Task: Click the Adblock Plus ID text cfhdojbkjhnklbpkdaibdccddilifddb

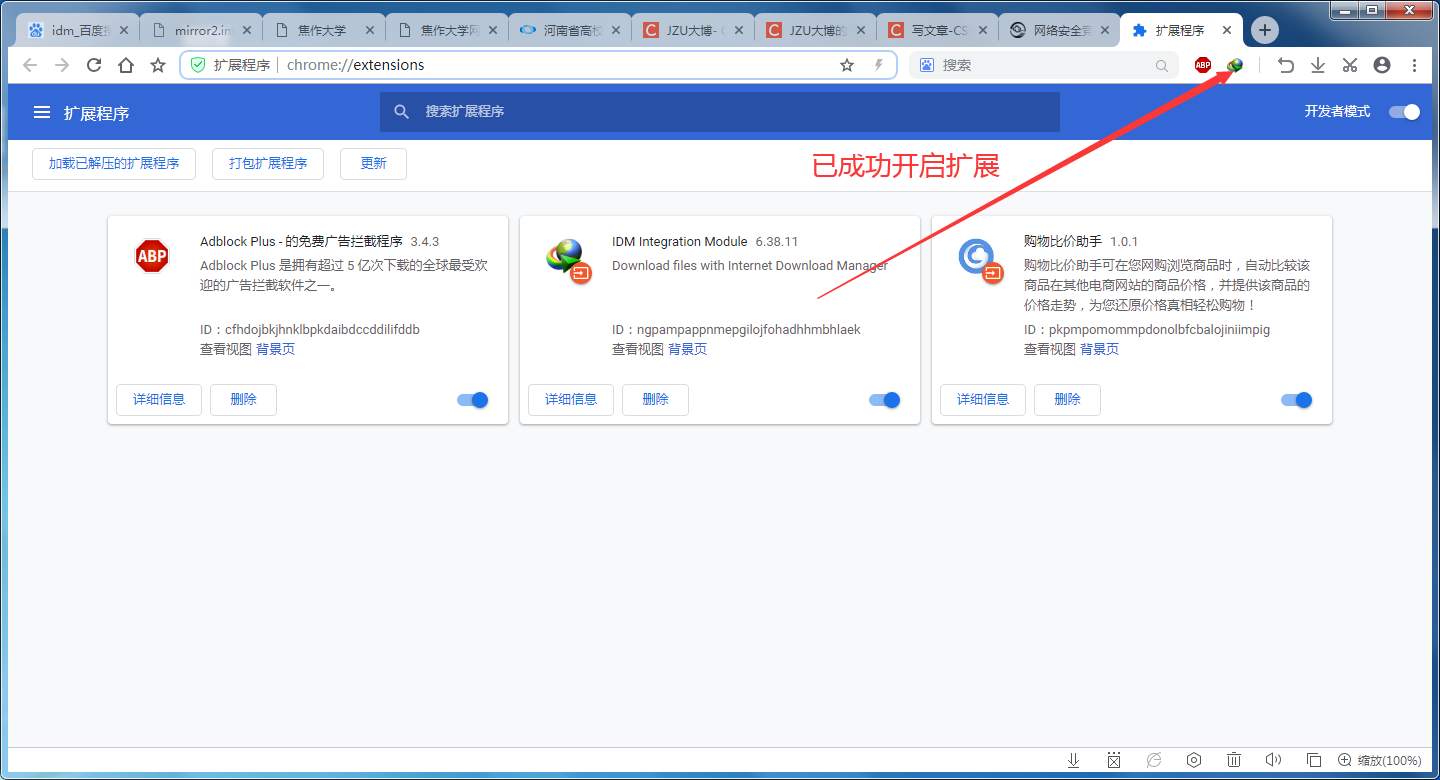Action: (x=322, y=329)
